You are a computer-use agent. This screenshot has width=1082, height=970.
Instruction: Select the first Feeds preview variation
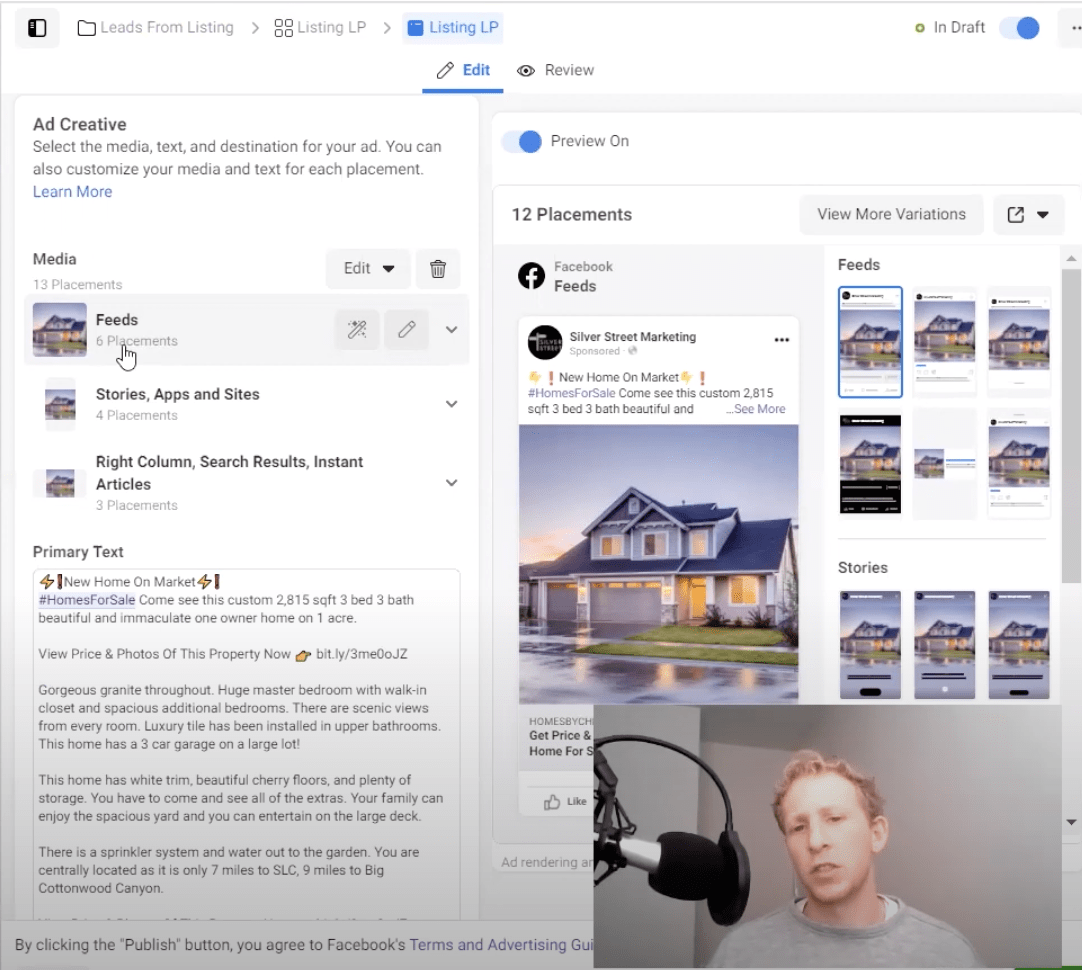(870, 342)
